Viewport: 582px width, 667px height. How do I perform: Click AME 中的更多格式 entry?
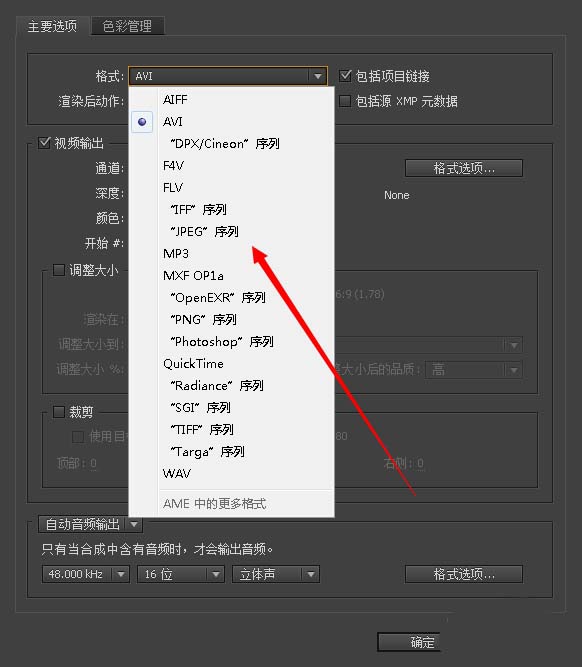point(231,504)
